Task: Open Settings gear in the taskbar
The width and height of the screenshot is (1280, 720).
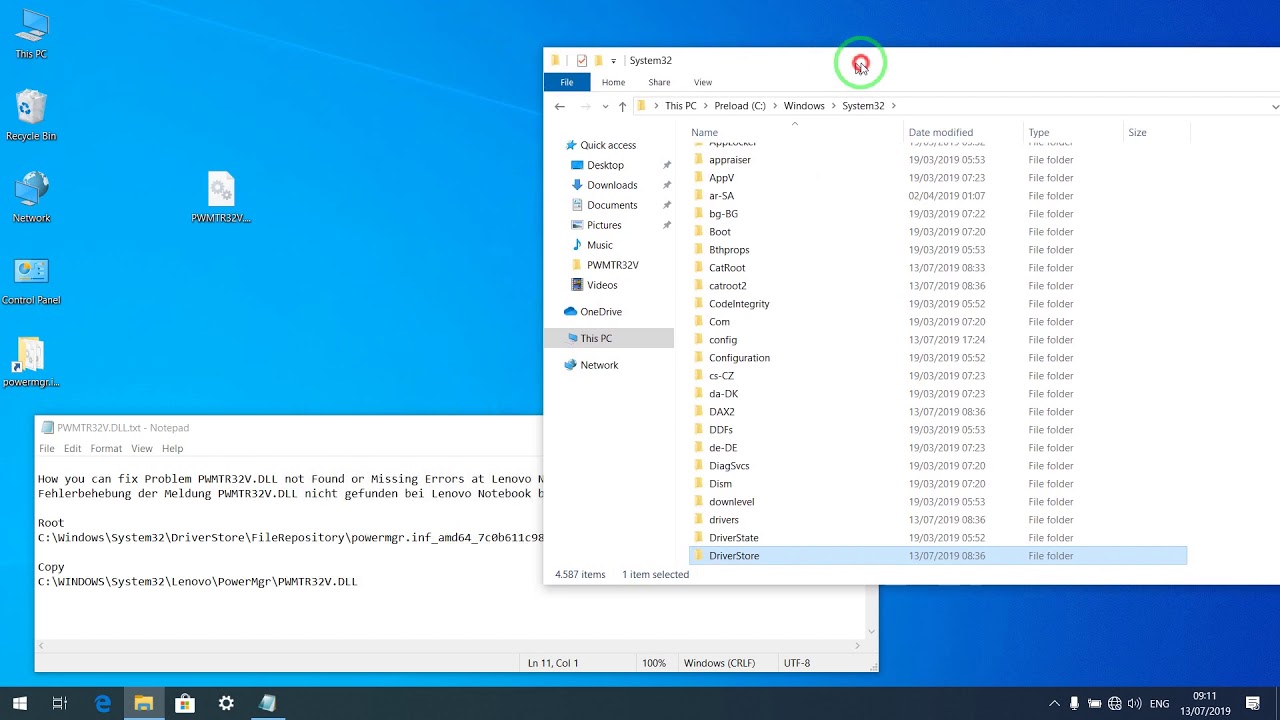Action: pos(226,704)
